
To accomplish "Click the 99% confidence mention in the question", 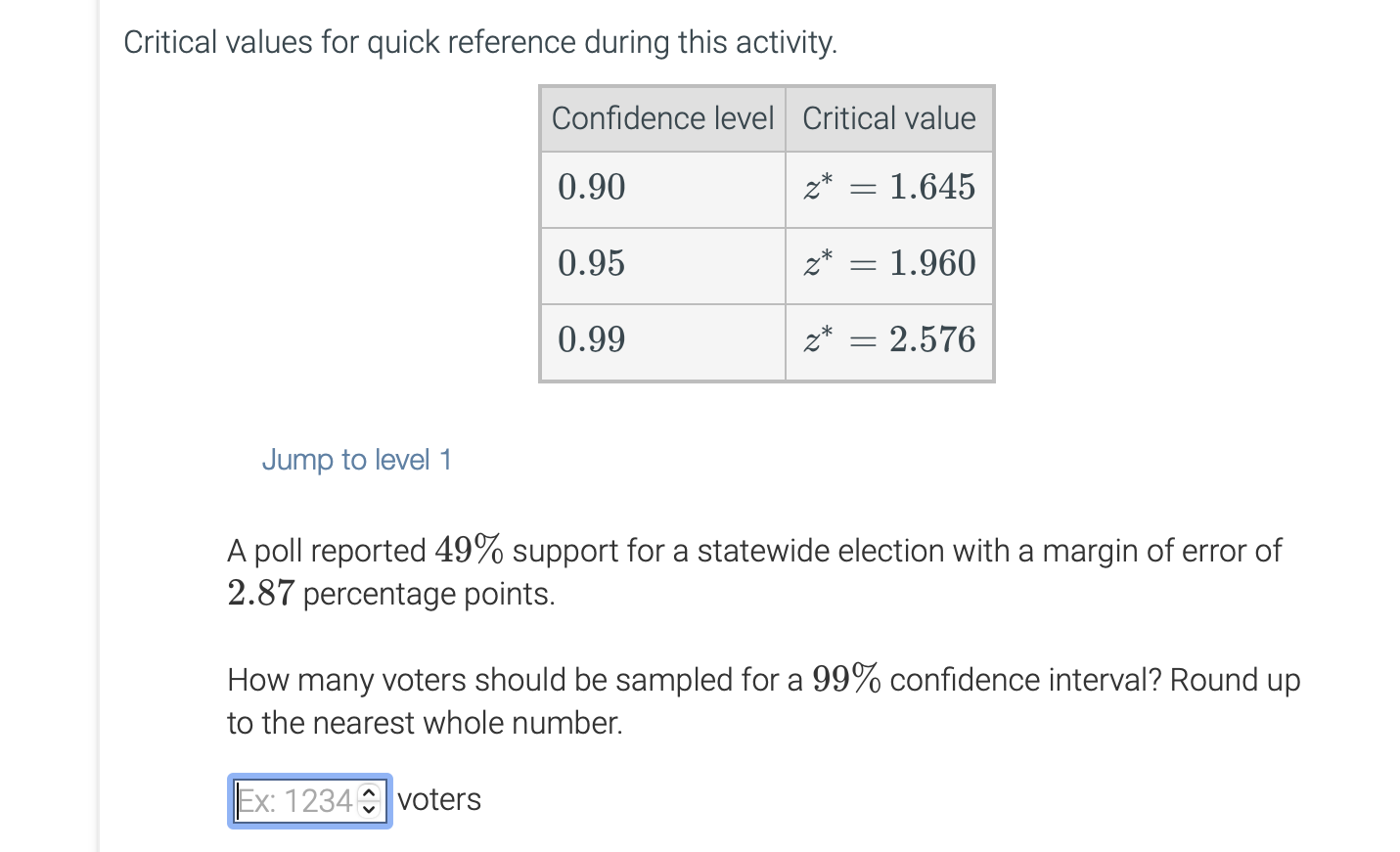I will tap(845, 679).
